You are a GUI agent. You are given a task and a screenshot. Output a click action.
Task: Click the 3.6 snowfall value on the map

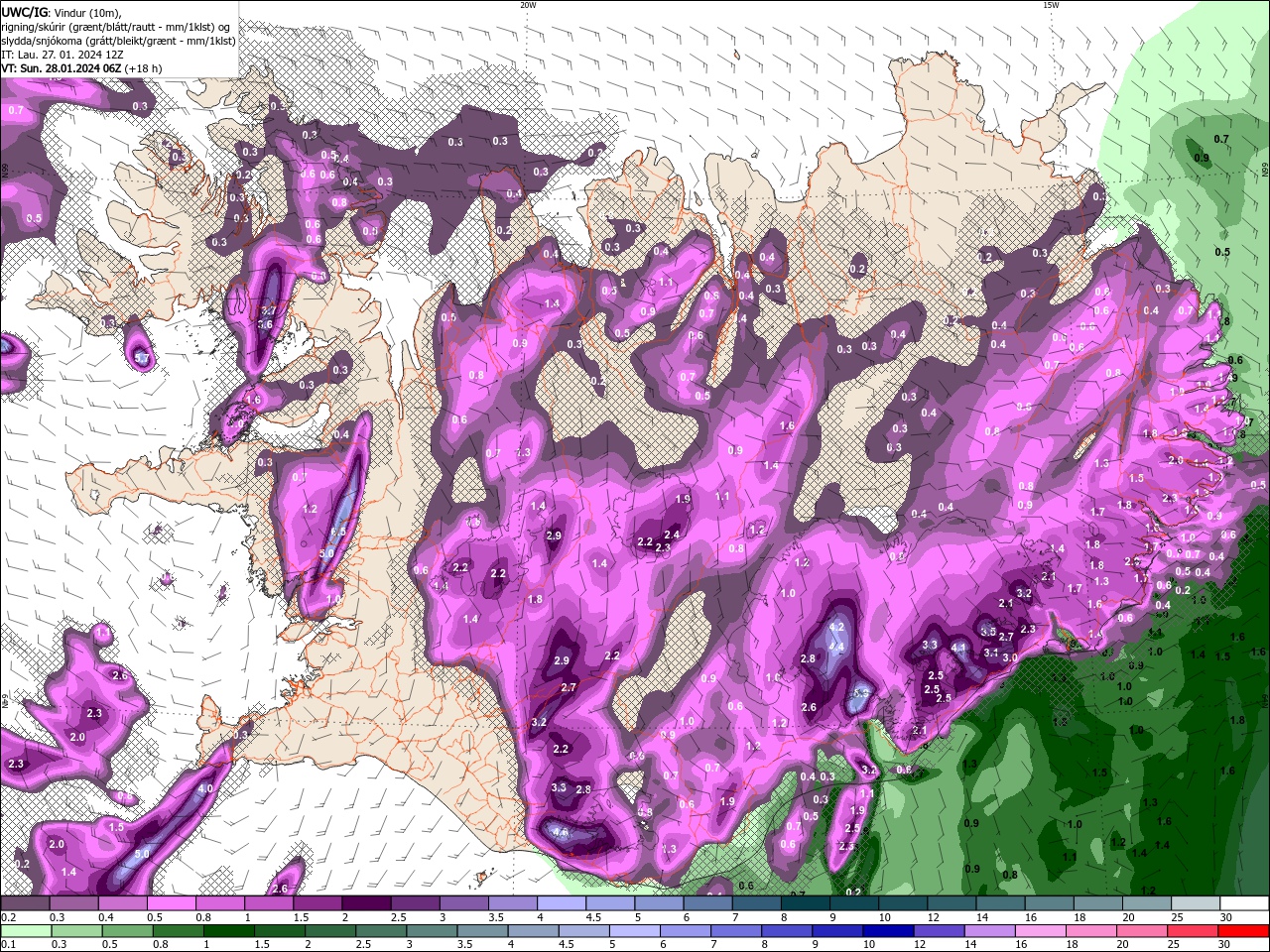(265, 324)
